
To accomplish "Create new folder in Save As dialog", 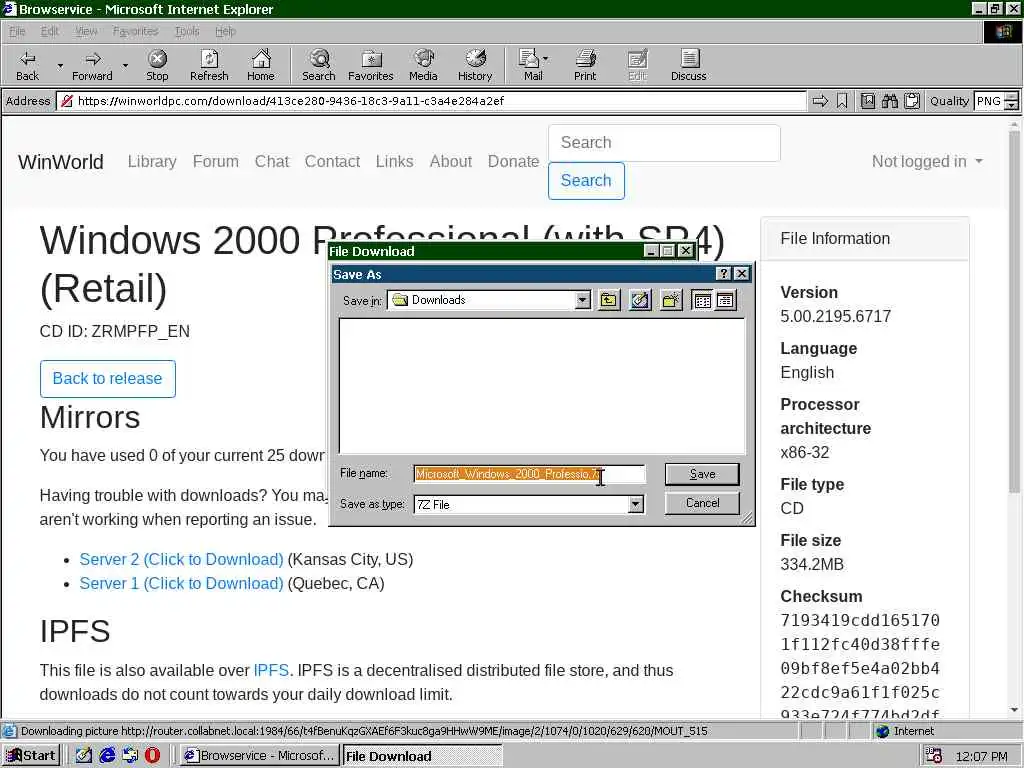I will (x=671, y=300).
